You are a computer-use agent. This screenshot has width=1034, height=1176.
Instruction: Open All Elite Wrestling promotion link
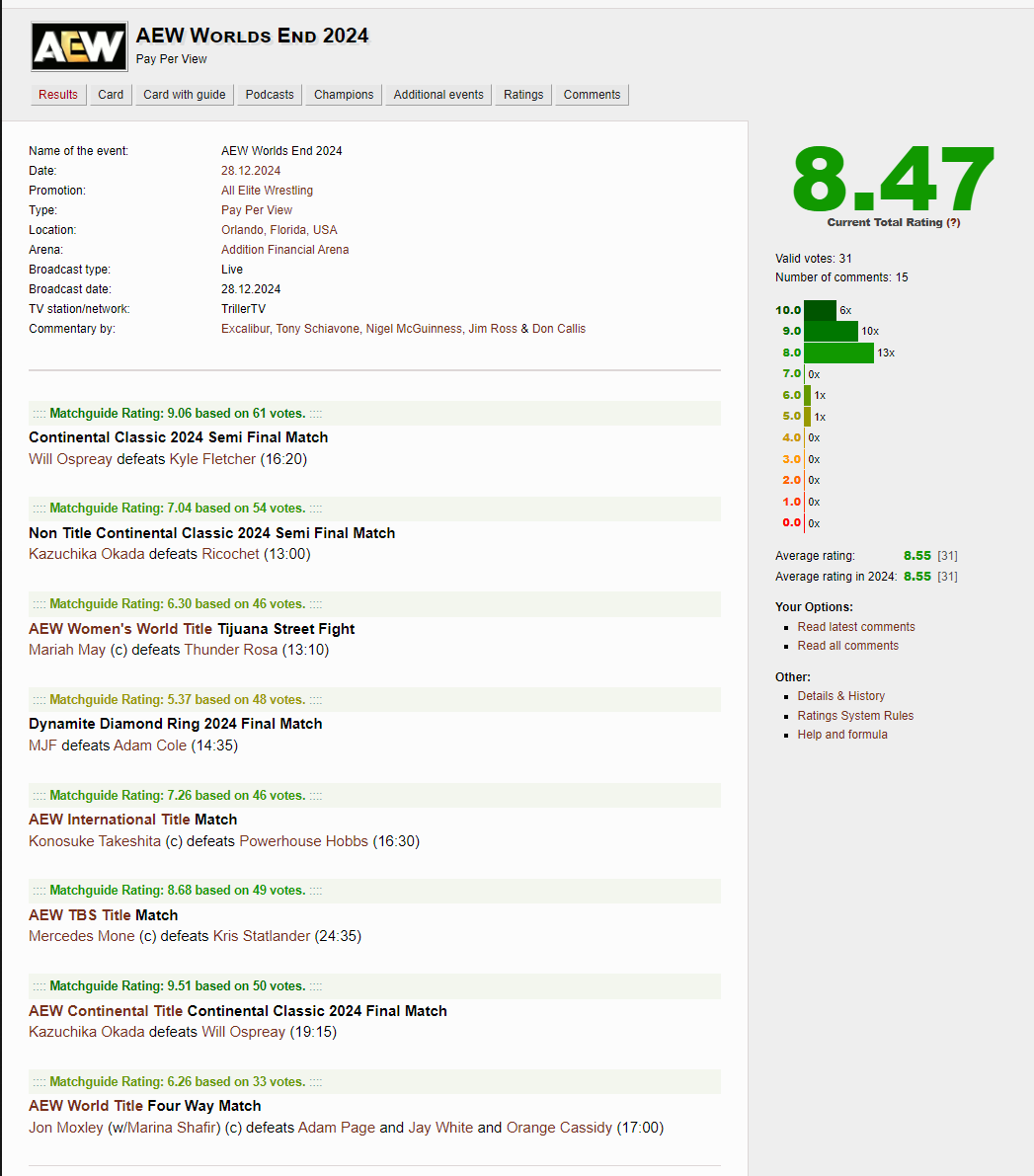(x=267, y=191)
